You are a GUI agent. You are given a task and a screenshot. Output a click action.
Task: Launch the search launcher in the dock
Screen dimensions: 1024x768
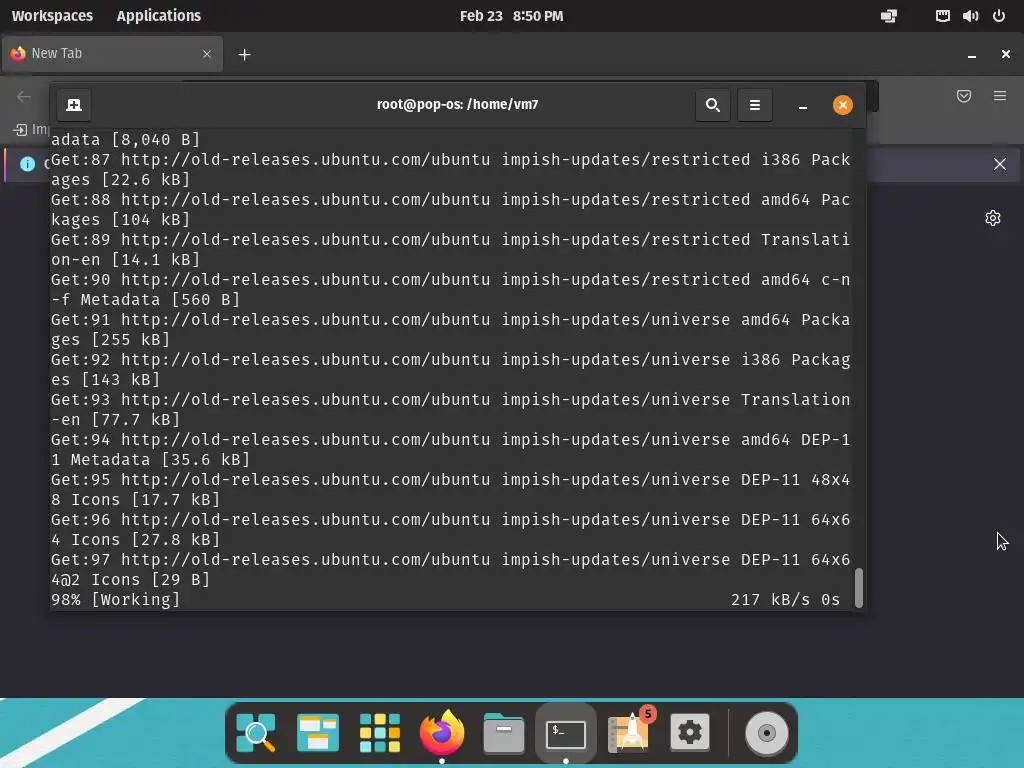255,733
